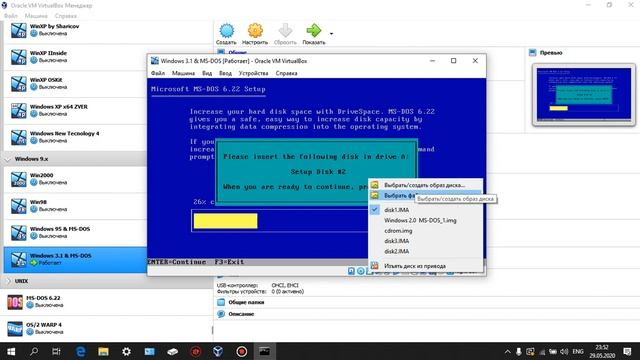The height and width of the screenshot is (360, 640).
Task: Open Файл menu in VirtualBox Manager
Action: 11,16
